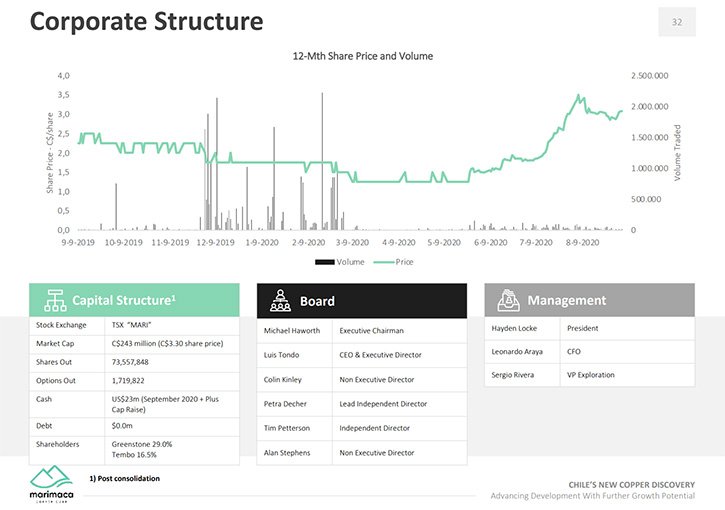Click the Shareholders row label

click(x=57, y=444)
